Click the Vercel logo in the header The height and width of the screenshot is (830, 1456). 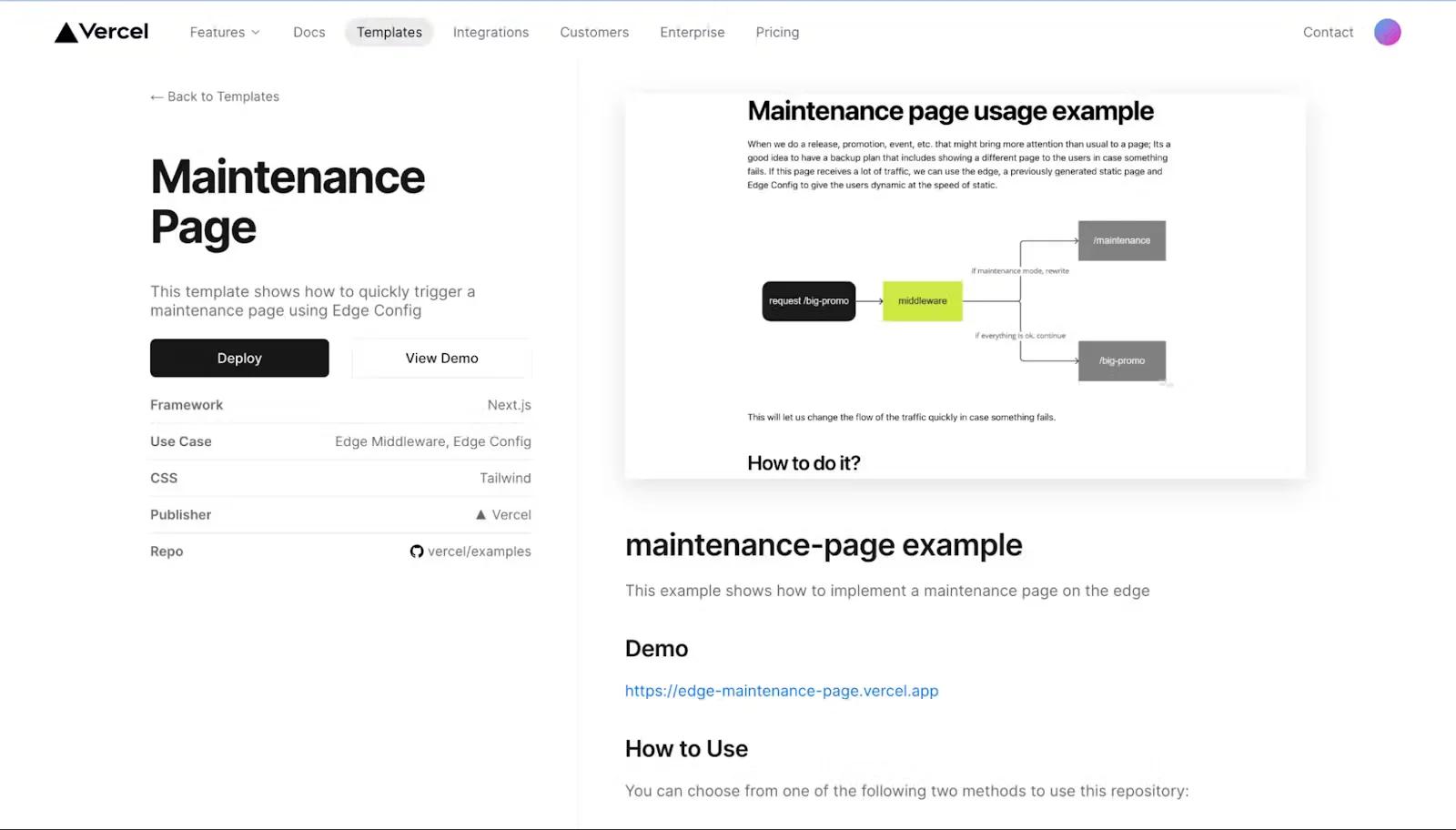(x=101, y=32)
